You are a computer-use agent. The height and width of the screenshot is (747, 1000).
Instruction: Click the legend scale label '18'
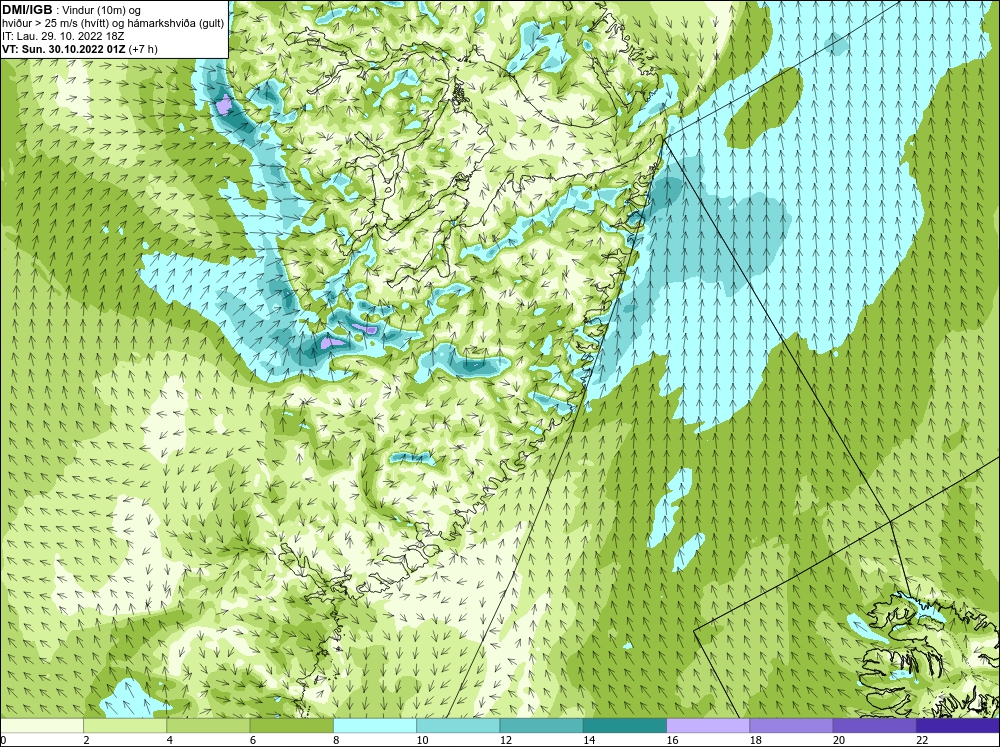(x=756, y=740)
